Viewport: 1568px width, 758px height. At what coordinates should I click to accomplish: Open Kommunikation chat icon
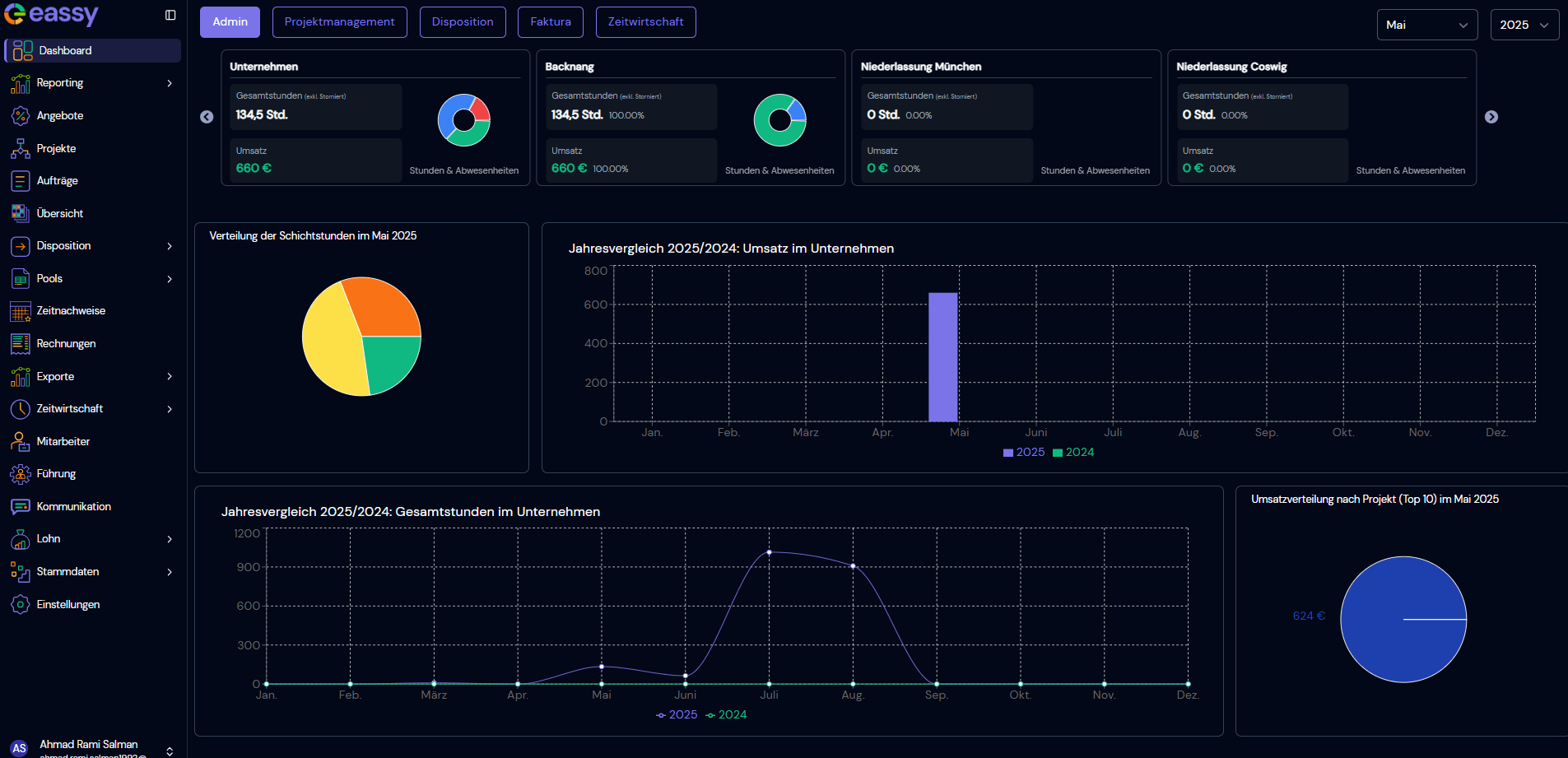[21, 507]
